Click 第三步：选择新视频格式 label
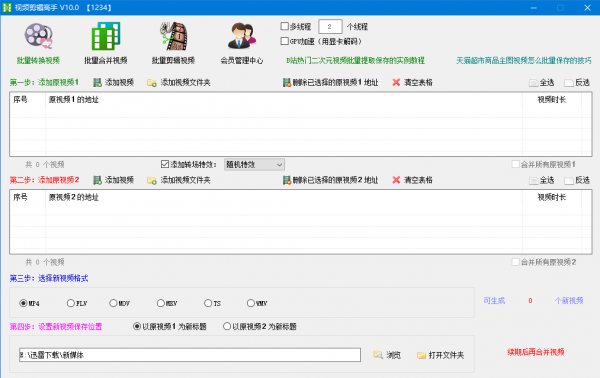This screenshot has width=600, height=378. coord(49,278)
